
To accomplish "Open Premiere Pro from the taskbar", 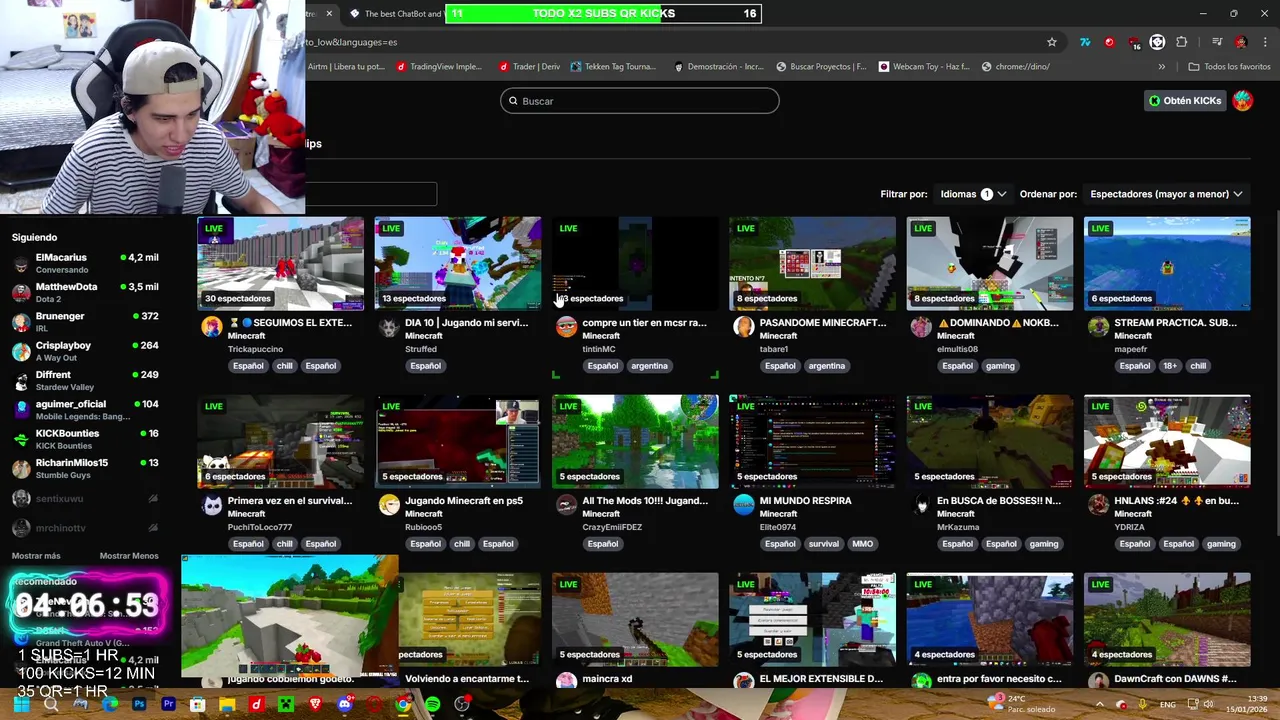I will point(168,705).
